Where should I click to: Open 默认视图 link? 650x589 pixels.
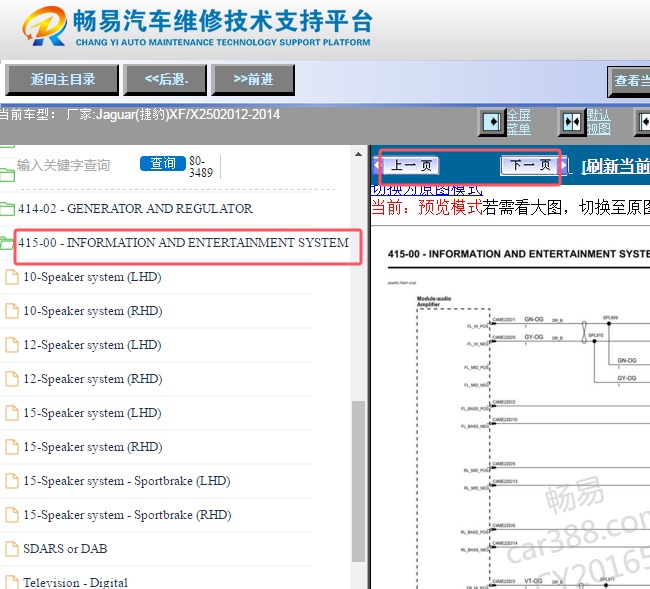599,122
